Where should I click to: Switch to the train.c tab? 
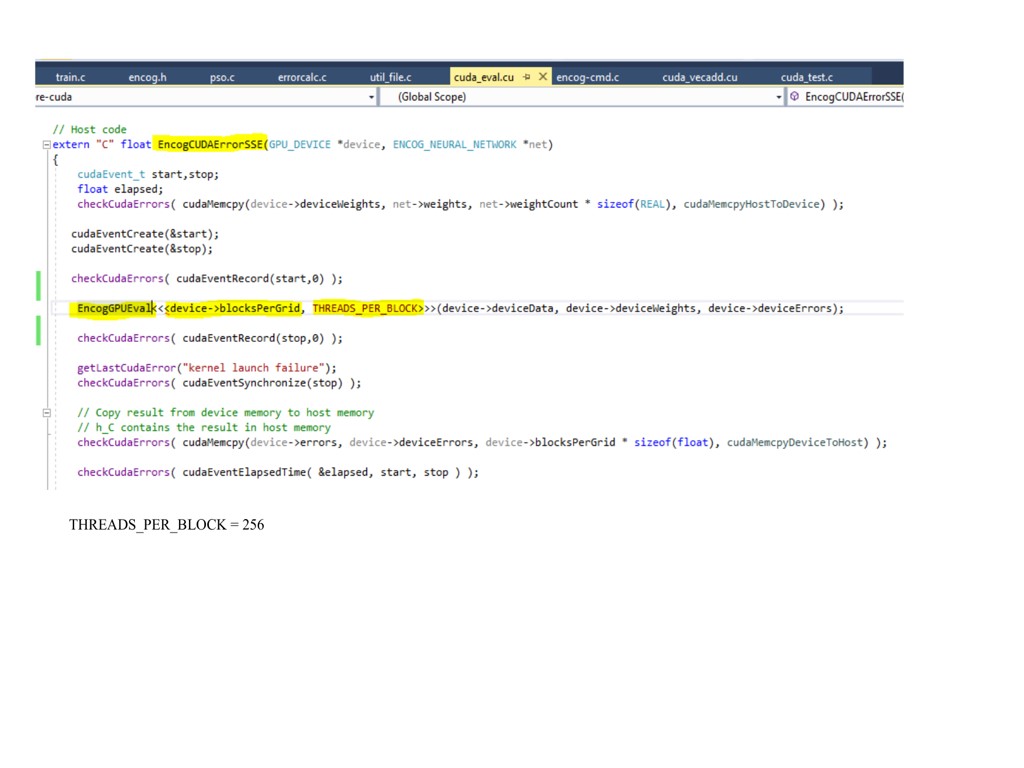pos(70,77)
